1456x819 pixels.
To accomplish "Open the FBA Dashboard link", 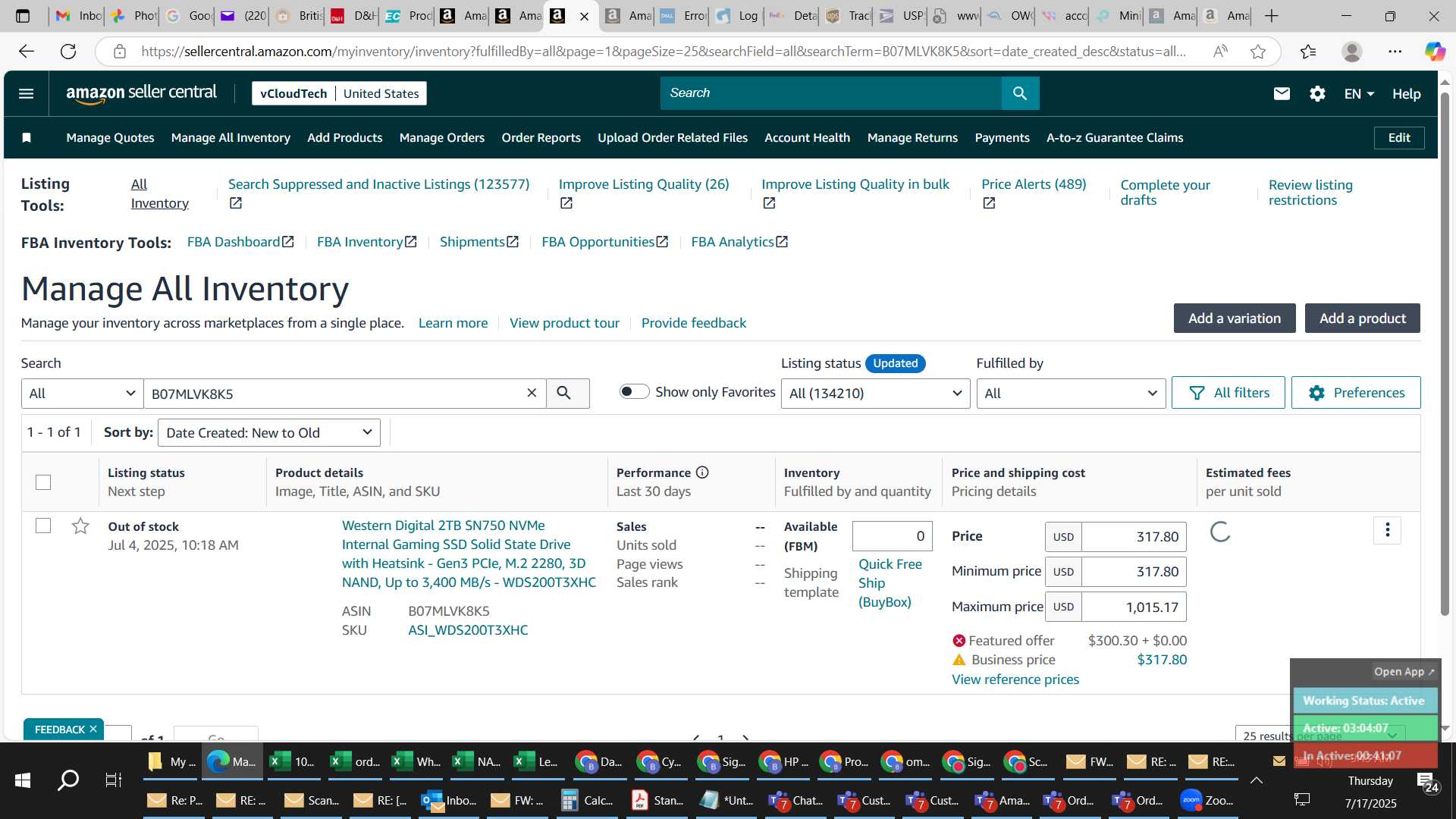I will point(240,241).
